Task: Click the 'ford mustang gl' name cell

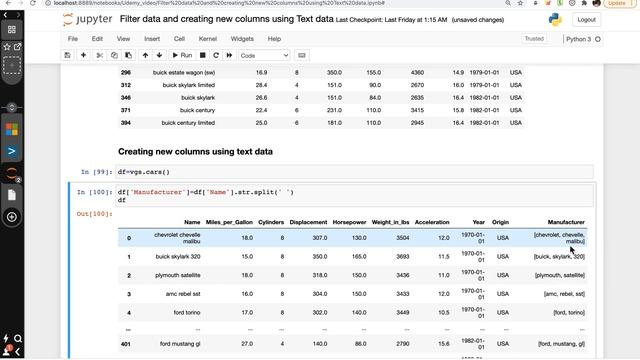Action: 180,344
